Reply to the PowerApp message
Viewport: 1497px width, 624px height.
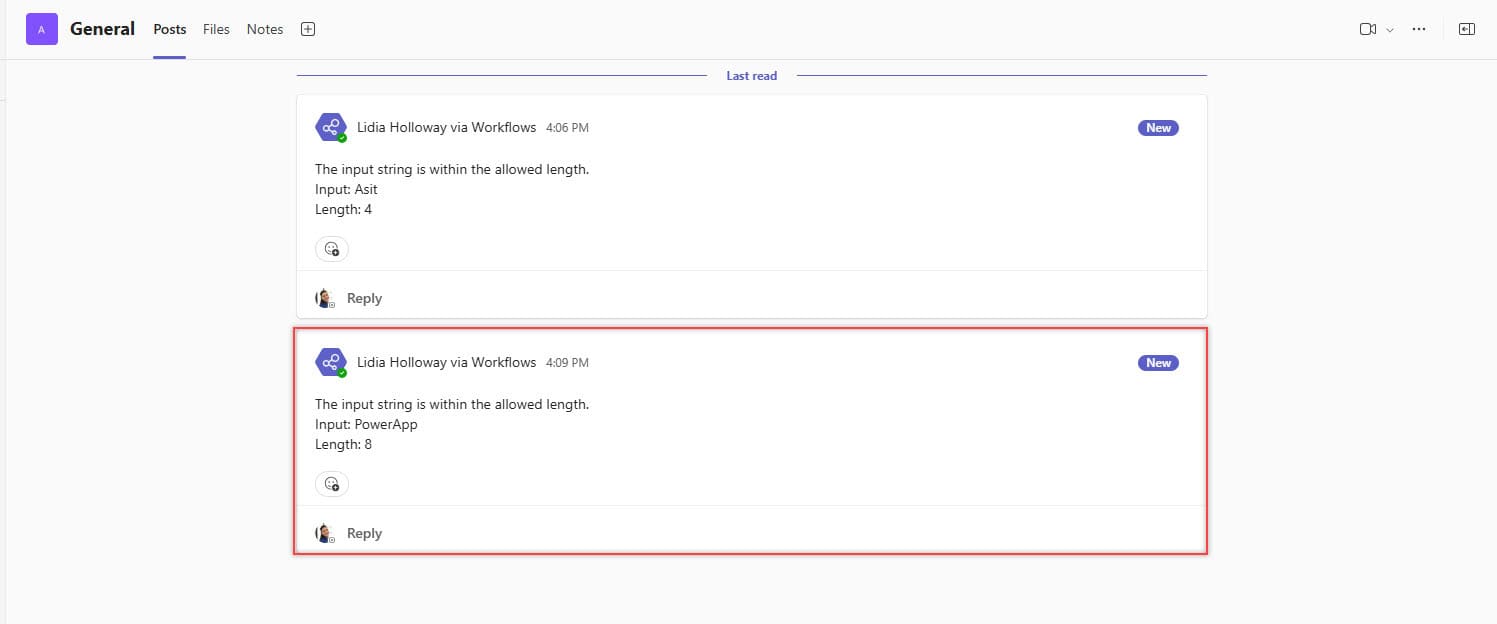coord(364,533)
